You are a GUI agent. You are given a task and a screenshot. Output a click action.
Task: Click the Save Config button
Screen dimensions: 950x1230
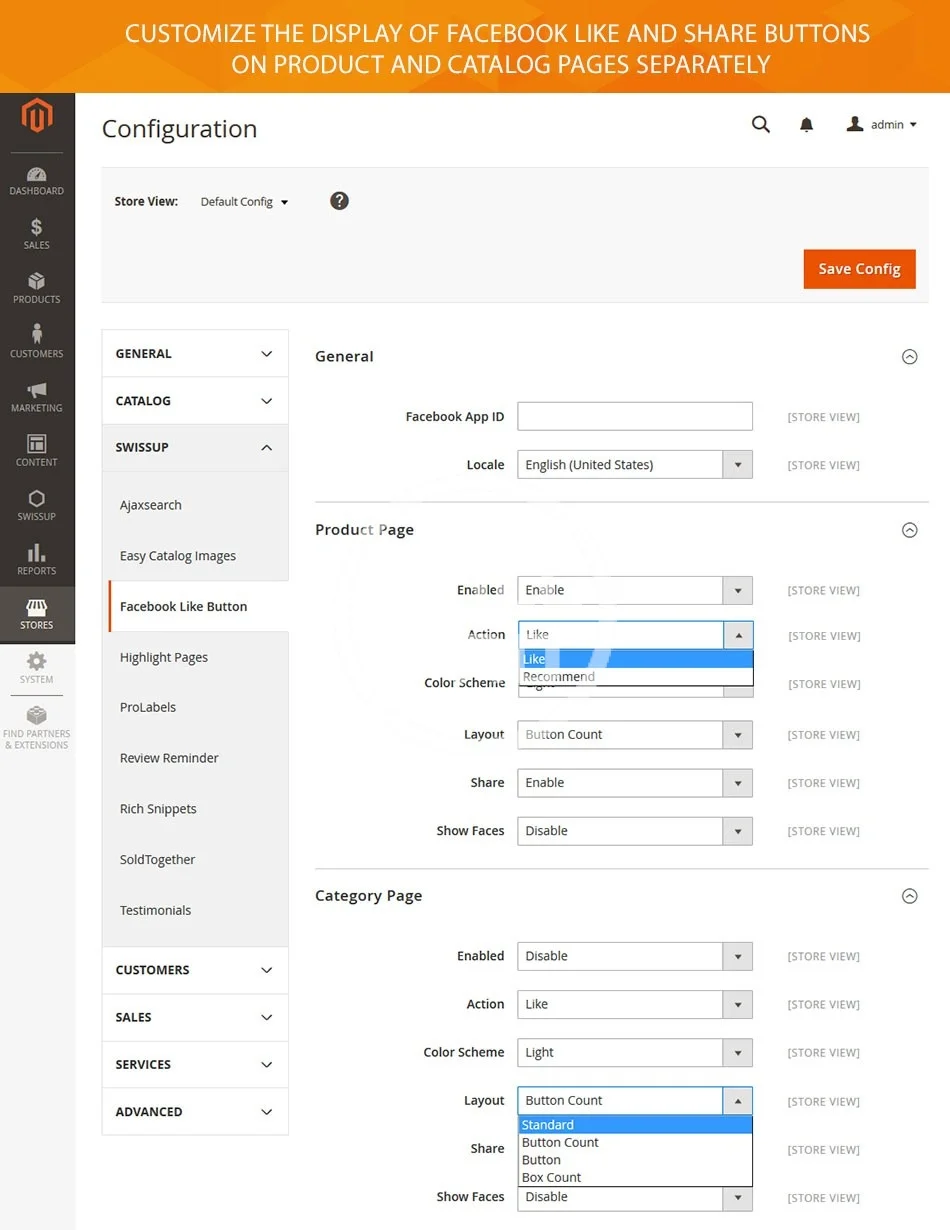tap(859, 269)
